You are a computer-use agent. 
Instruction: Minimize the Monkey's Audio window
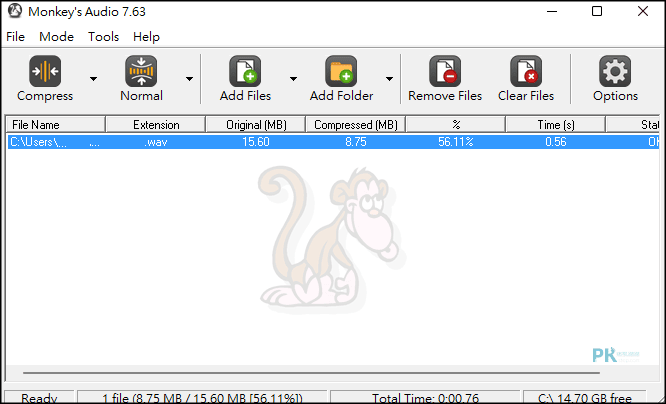point(552,11)
